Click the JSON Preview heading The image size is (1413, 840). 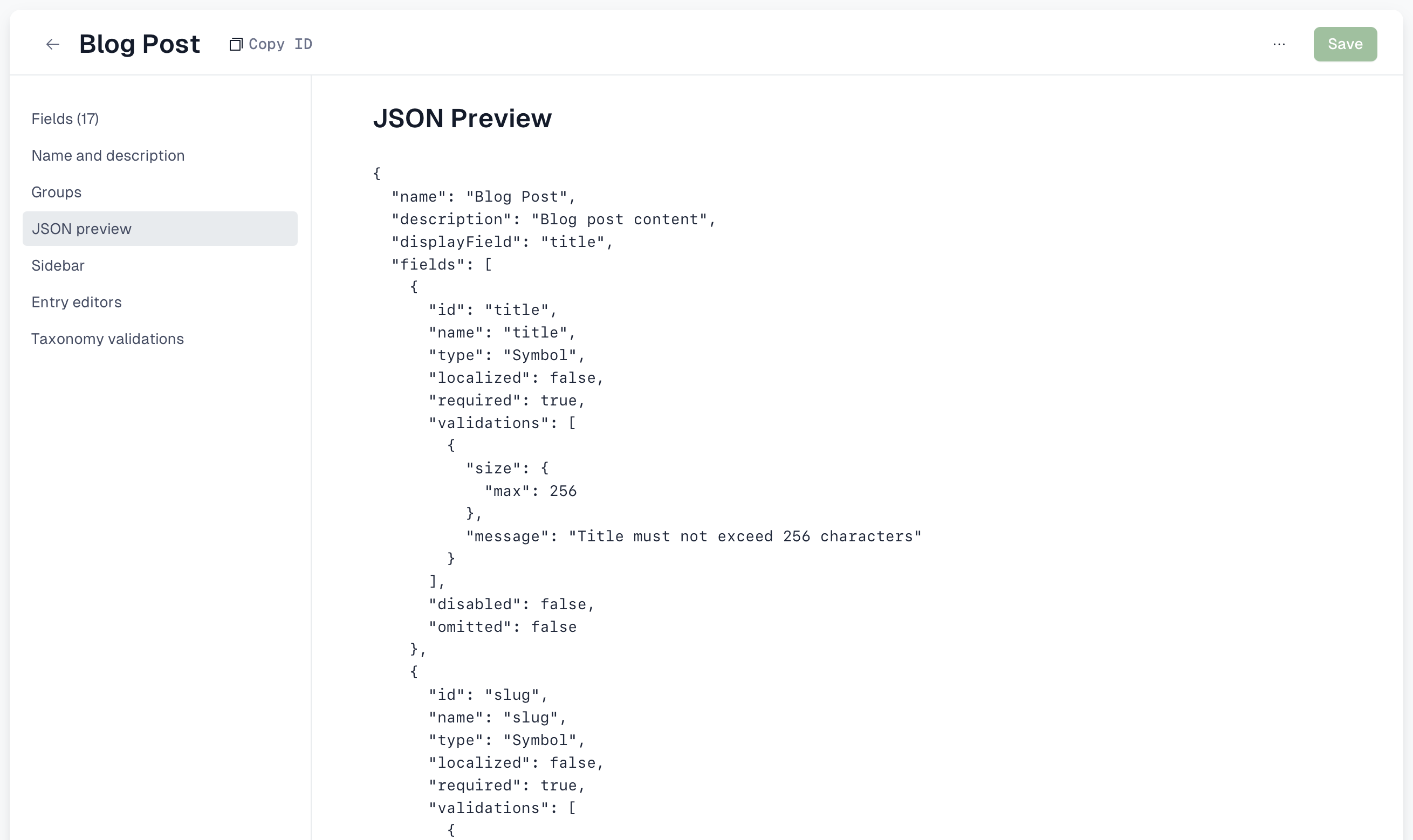pos(462,118)
